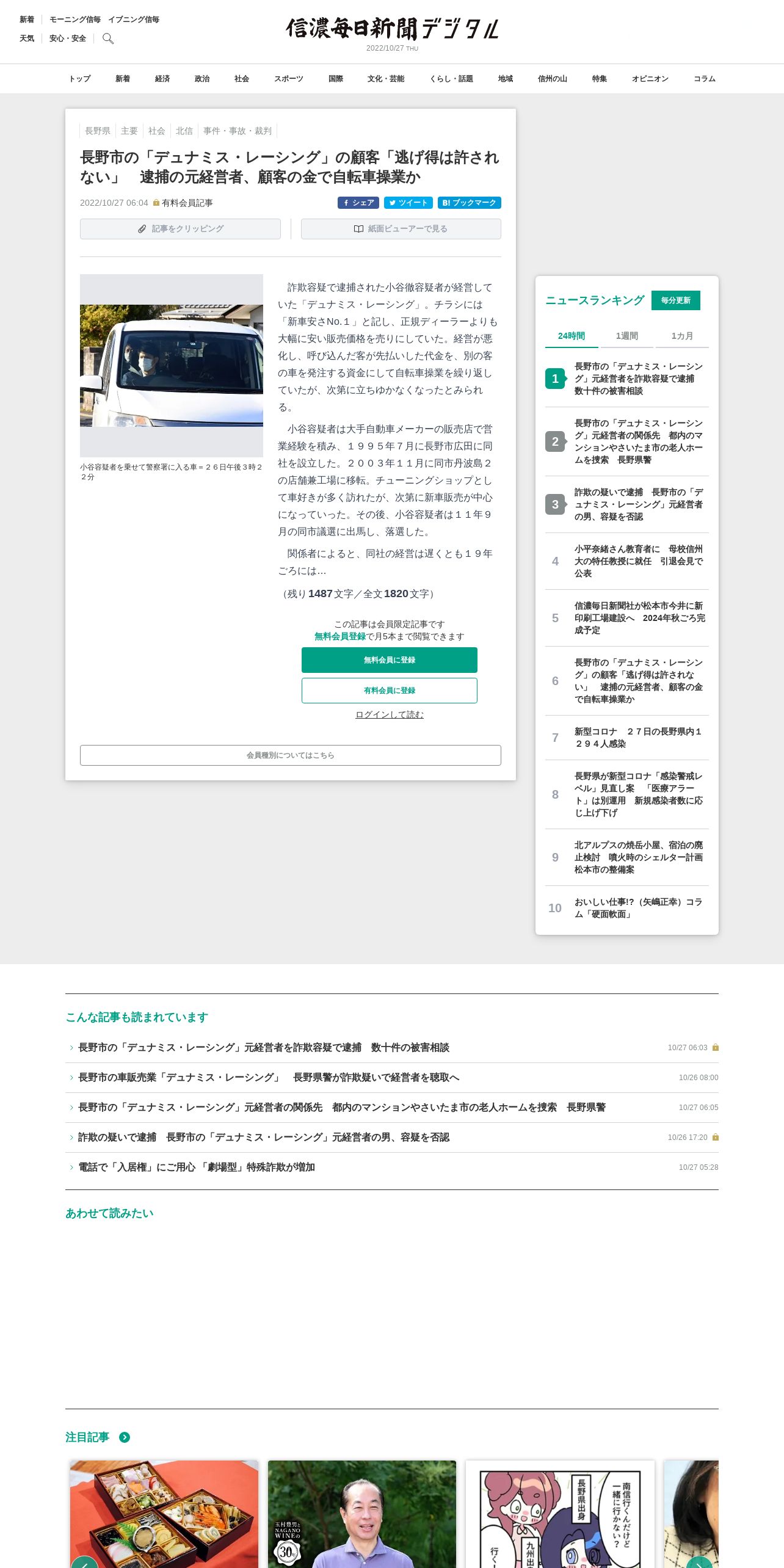Image resolution: width=784 pixels, height=1568 pixels.
Task: Open article photo of the white car
Action: [172, 366]
